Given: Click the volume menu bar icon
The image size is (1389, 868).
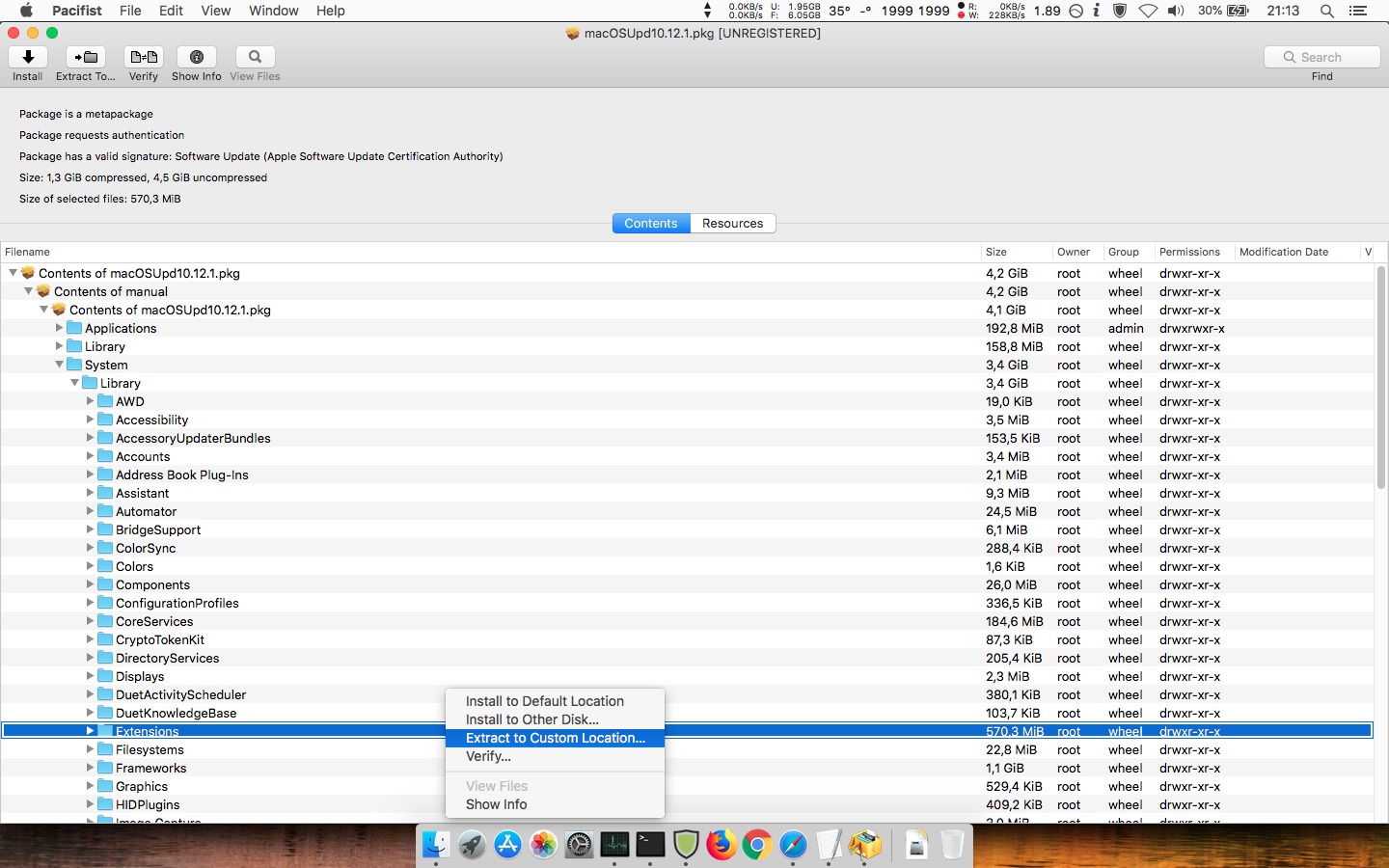Looking at the screenshot, I should click(x=1175, y=11).
